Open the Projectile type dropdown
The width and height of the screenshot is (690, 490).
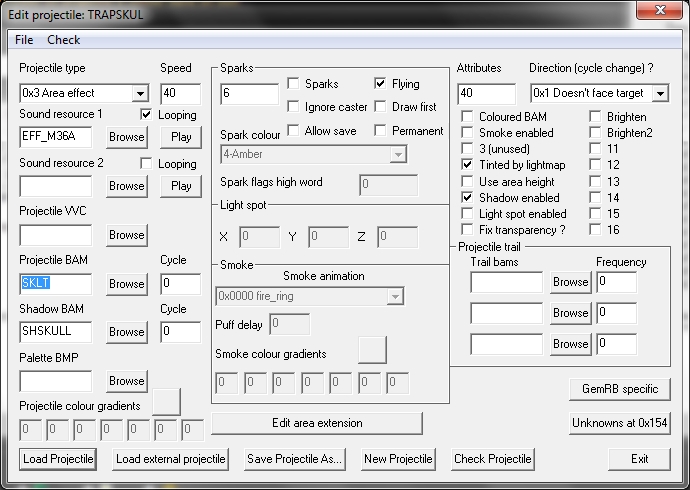coord(140,93)
